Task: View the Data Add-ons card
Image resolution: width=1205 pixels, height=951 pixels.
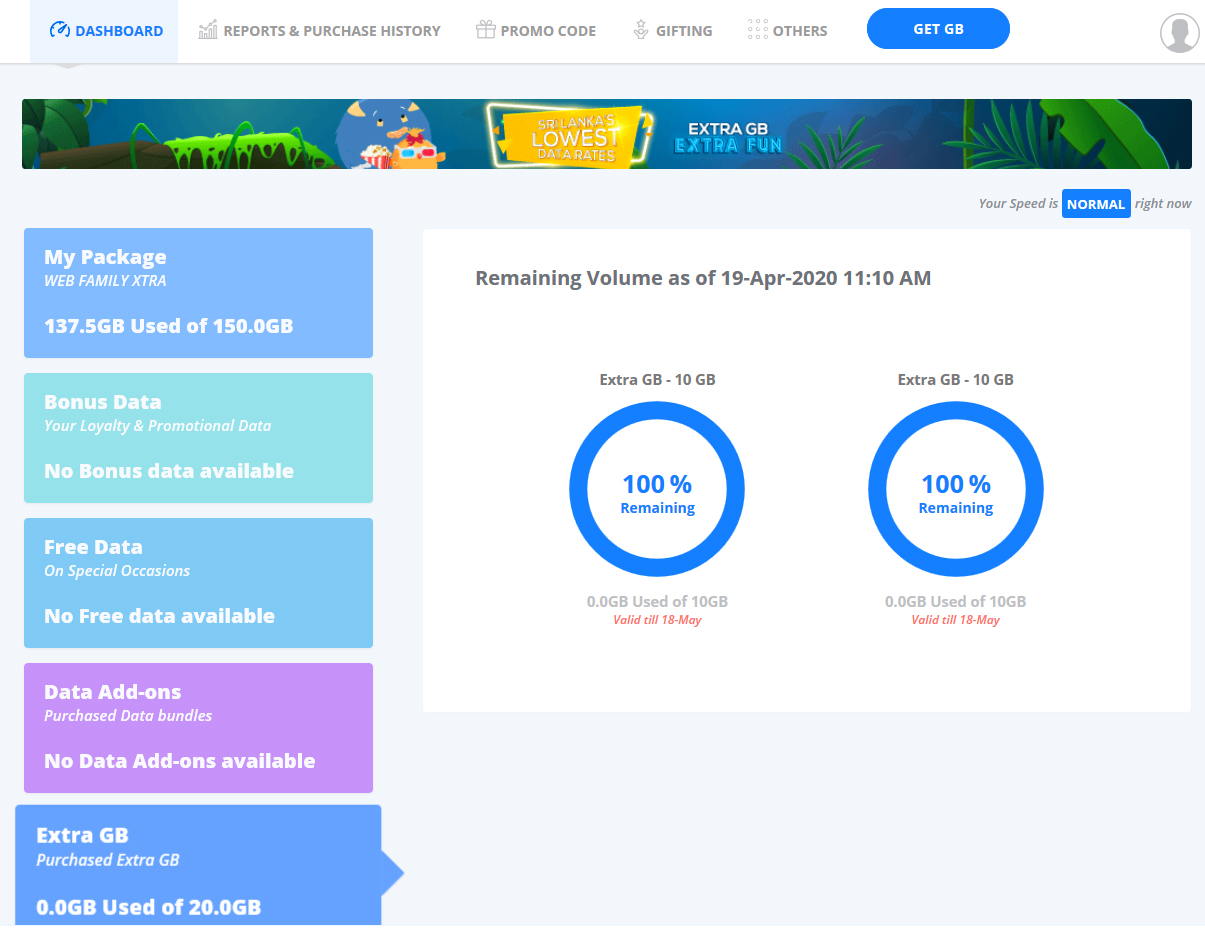Action: [x=198, y=728]
